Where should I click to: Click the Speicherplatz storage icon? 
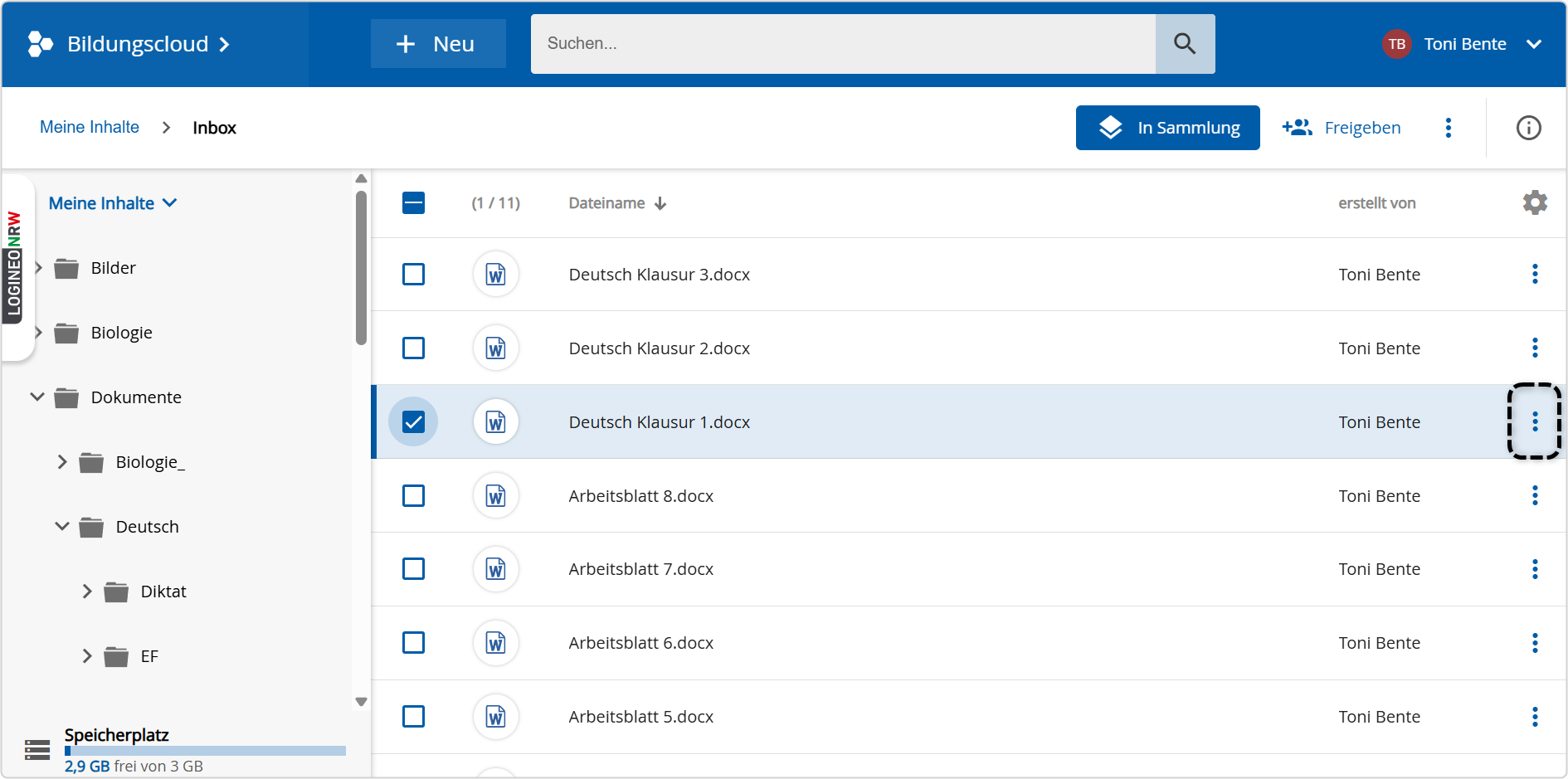click(37, 750)
